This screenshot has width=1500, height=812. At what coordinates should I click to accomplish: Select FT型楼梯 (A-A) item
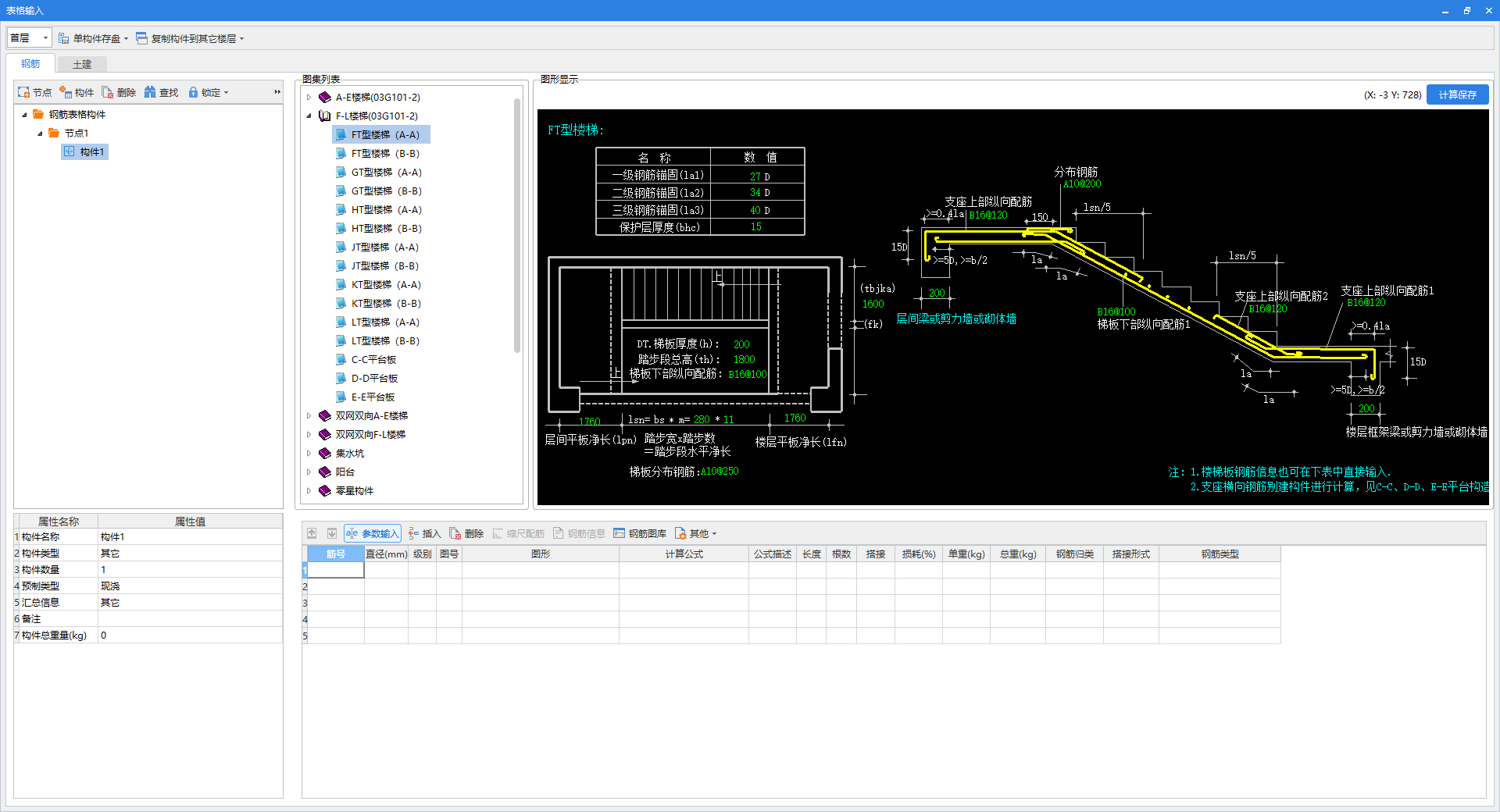pos(381,135)
